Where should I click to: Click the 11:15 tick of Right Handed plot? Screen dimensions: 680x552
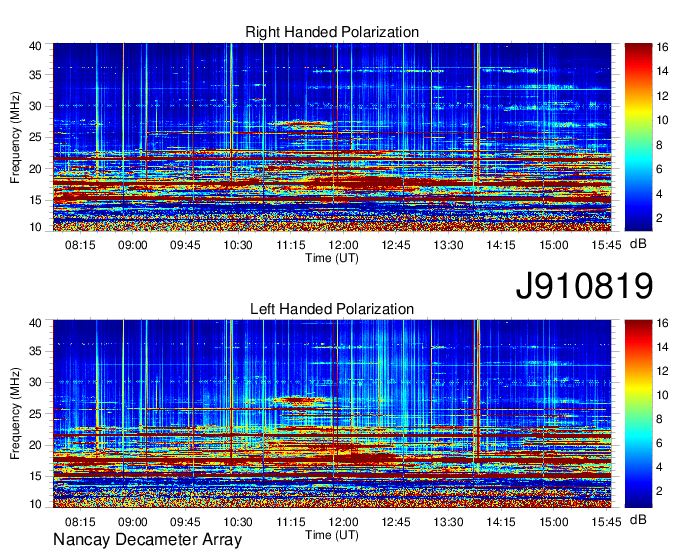(x=291, y=245)
